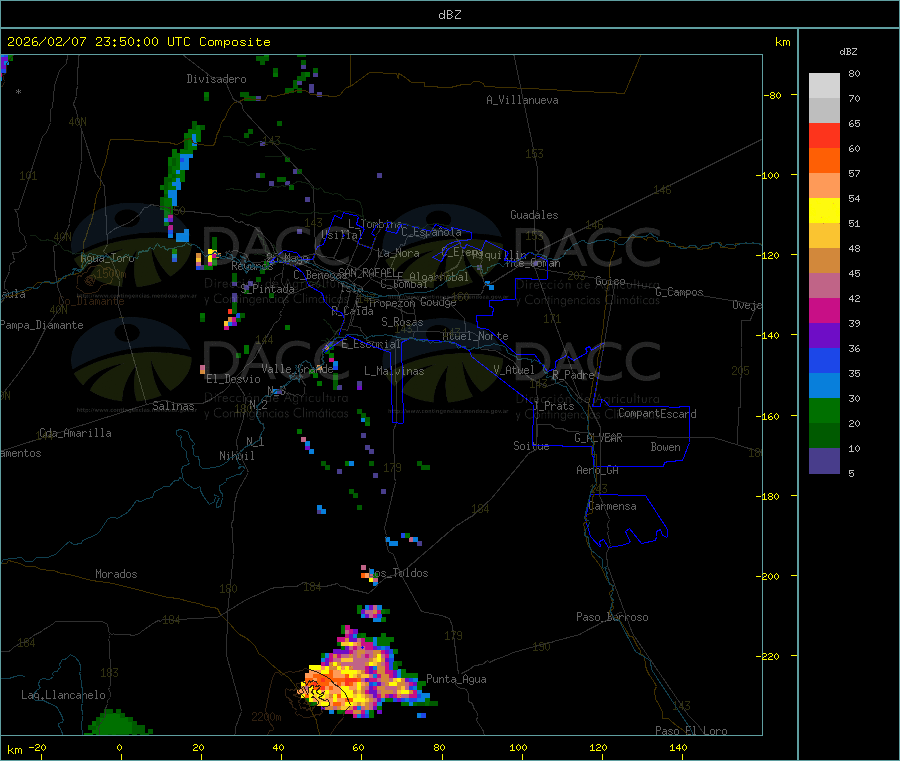
Task: Click the Valle_Grande label
Action: pyautogui.click(x=297, y=368)
